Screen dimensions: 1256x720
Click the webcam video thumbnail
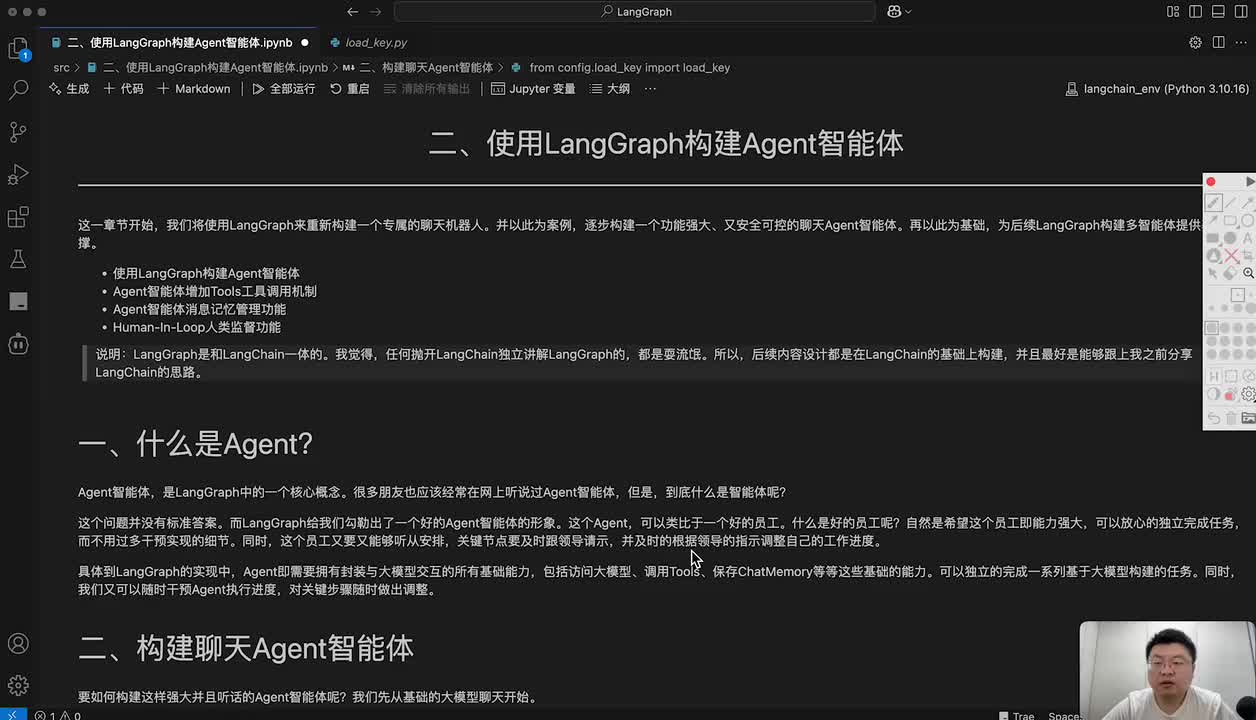(1167, 670)
